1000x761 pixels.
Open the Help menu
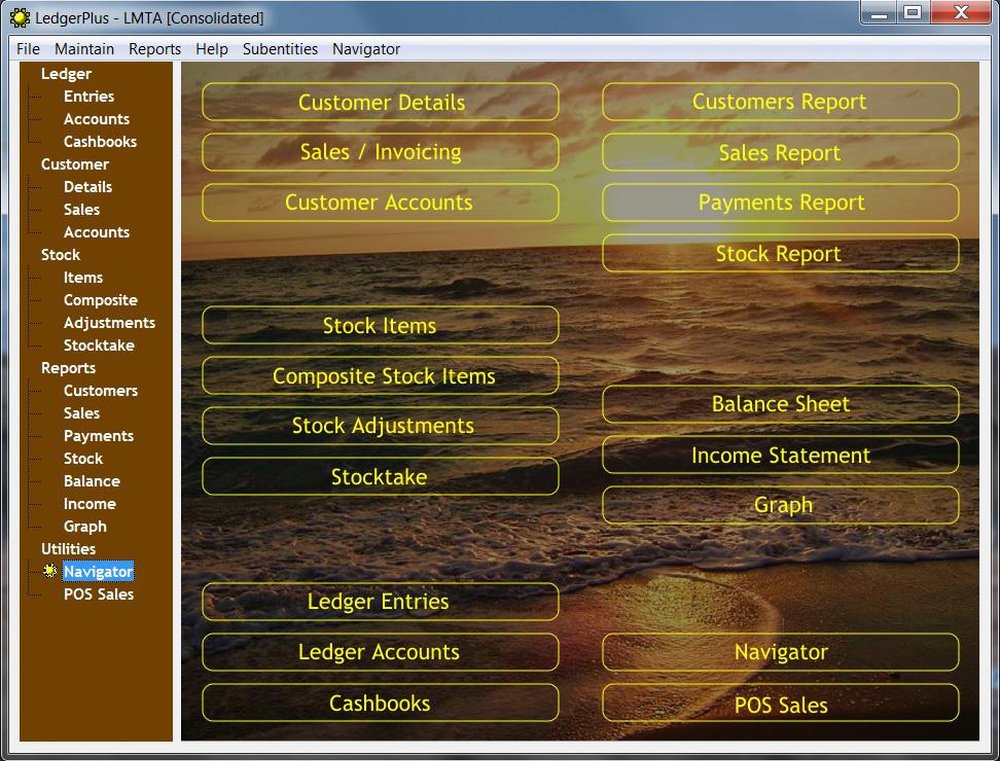pos(211,48)
